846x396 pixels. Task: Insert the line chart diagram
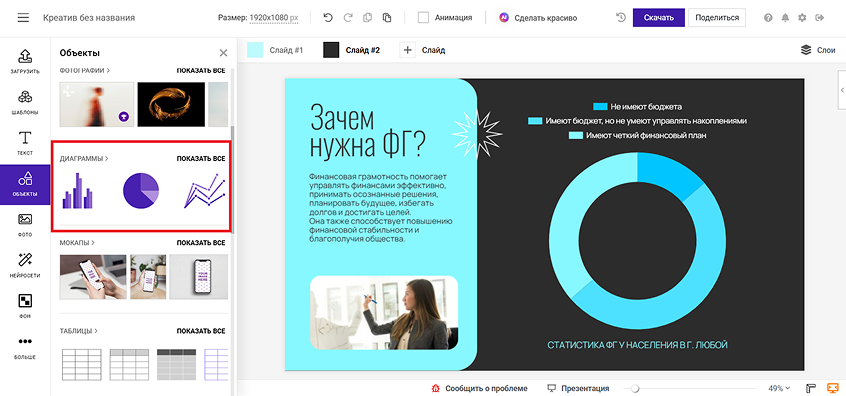click(204, 190)
